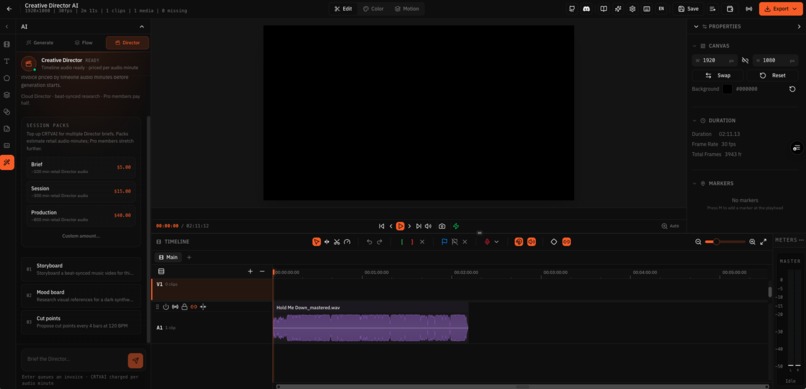This screenshot has width=806, height=389.
Task: Toggle the preview volume speaker
Action: pyautogui.click(x=428, y=226)
